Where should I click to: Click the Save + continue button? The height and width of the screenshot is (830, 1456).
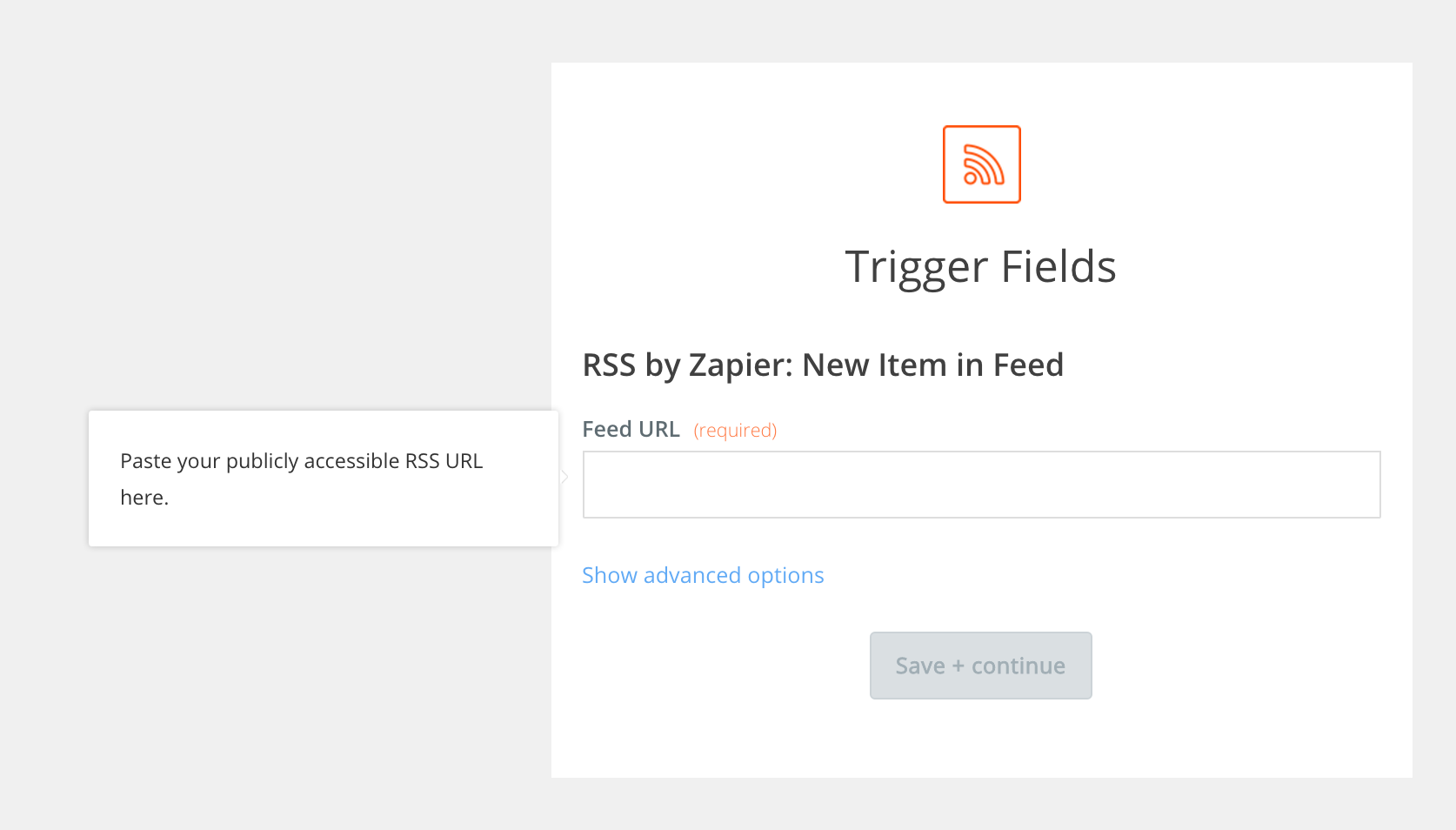[981, 666]
